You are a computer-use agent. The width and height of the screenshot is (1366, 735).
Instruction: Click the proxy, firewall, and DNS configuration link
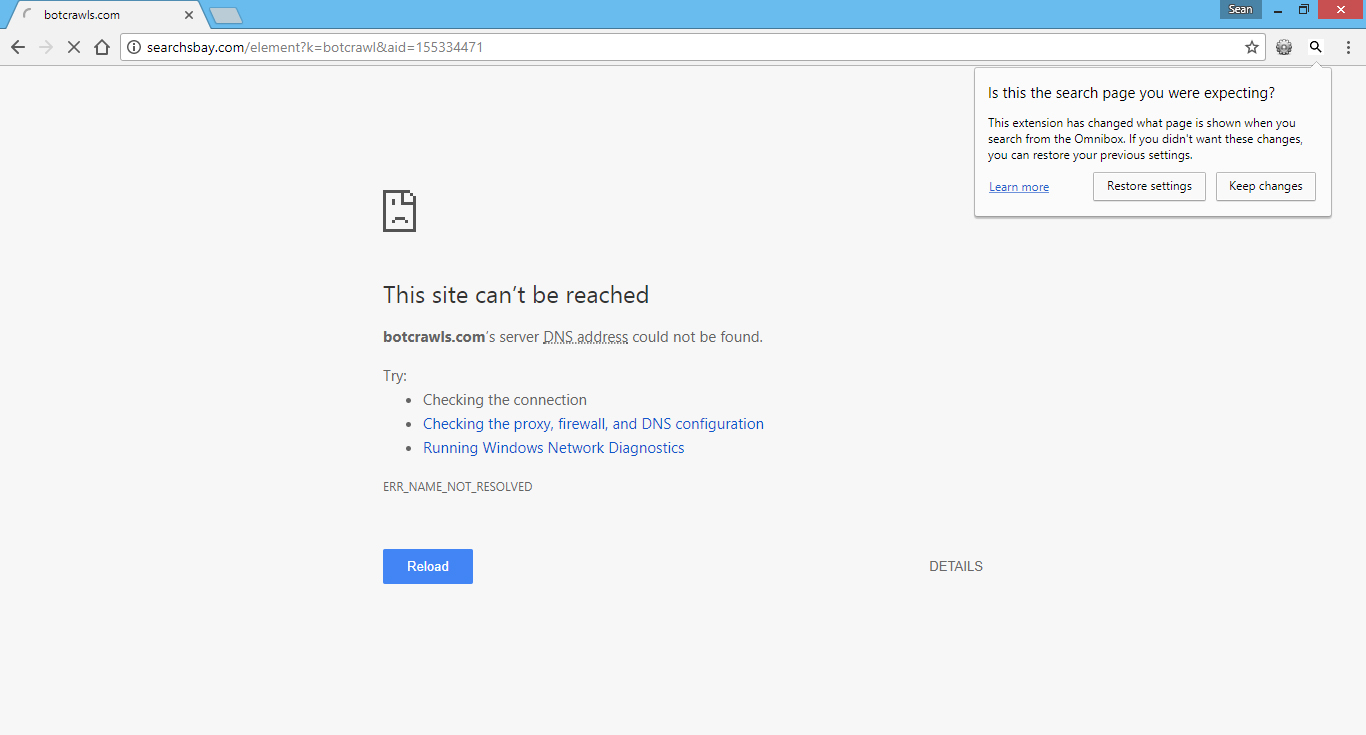pos(593,423)
